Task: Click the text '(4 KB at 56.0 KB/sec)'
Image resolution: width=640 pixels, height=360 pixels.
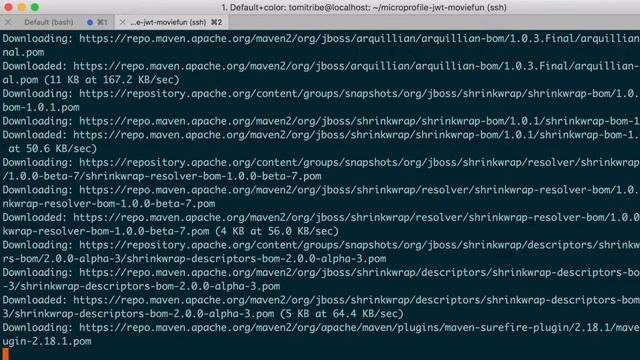Action: tap(277, 231)
